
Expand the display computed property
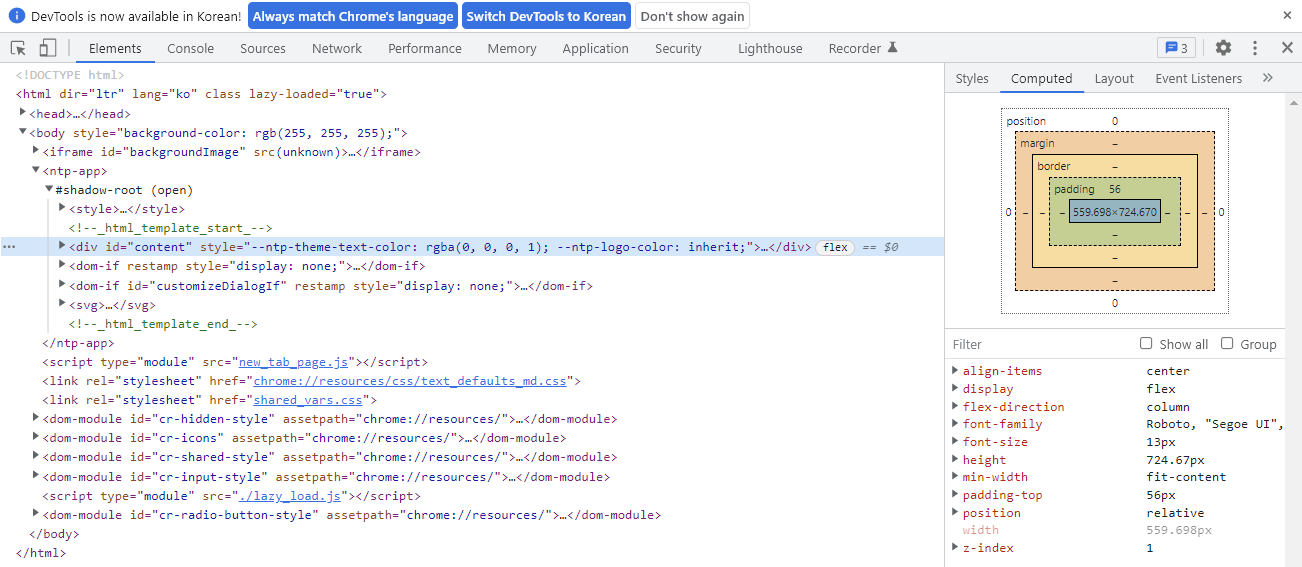954,388
